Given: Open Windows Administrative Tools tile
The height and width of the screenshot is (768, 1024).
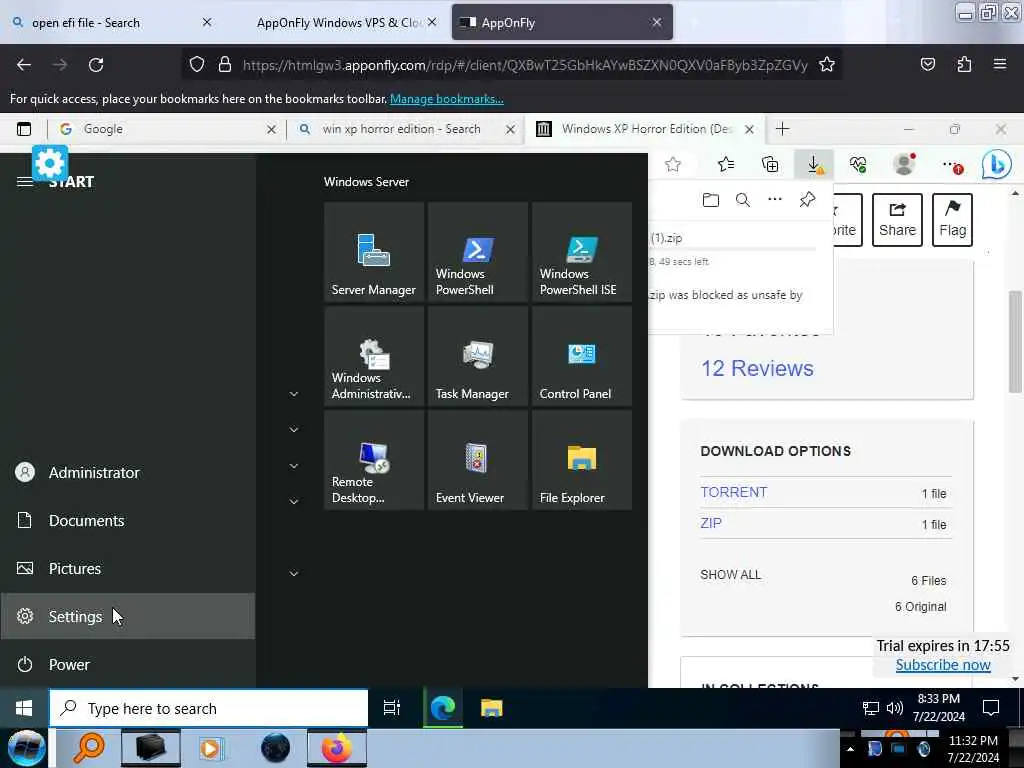Looking at the screenshot, I should [374, 356].
